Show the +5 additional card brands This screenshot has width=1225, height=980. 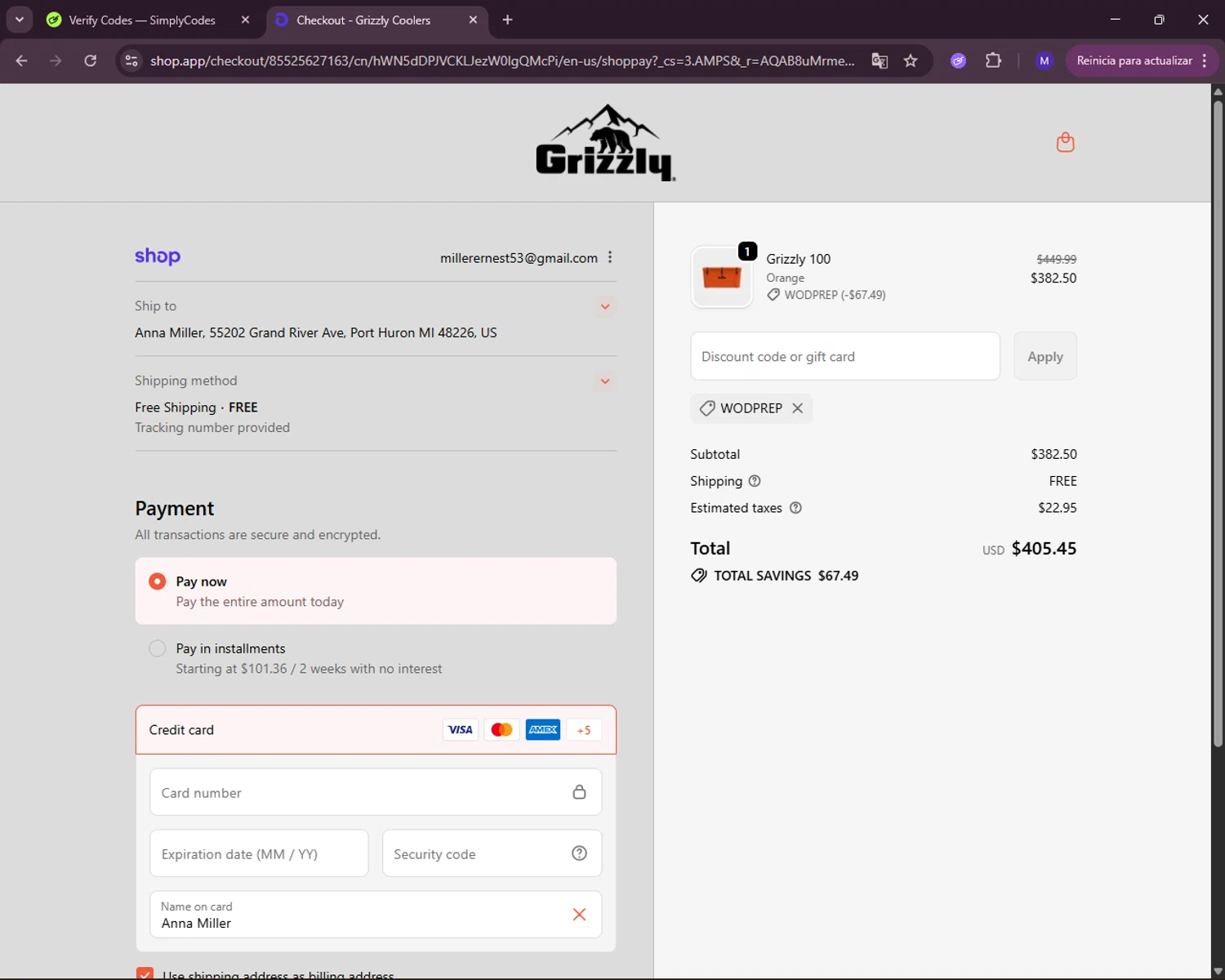coord(584,730)
